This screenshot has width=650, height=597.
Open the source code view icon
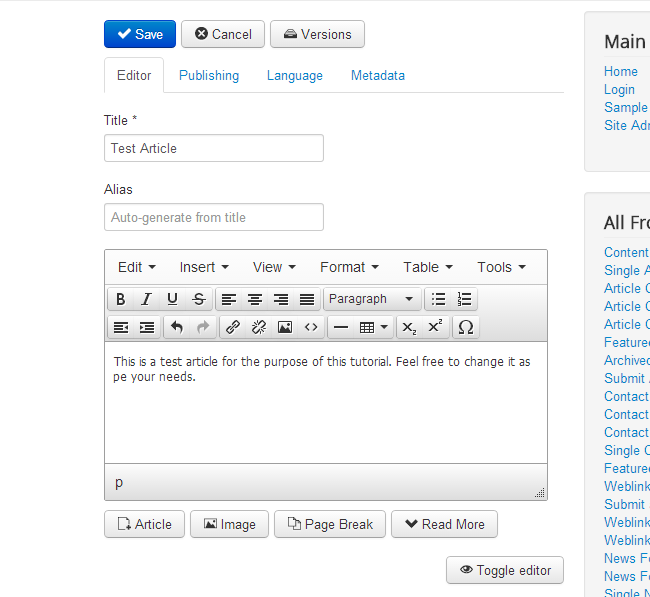311,327
